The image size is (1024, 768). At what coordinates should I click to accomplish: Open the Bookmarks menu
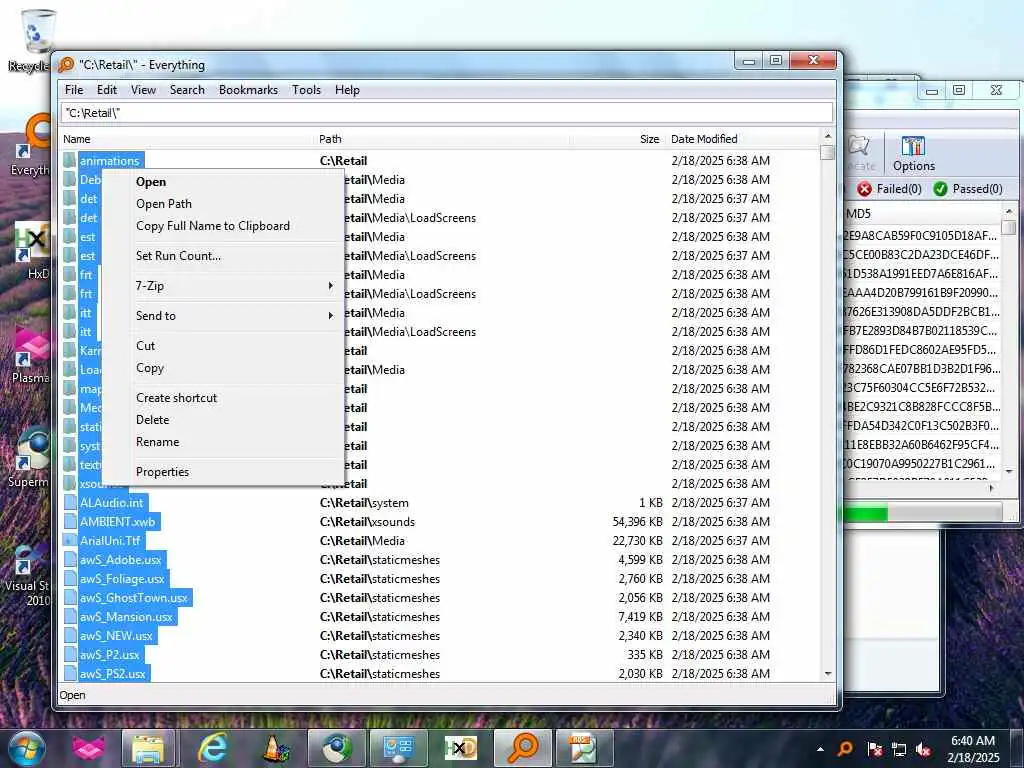coord(248,90)
